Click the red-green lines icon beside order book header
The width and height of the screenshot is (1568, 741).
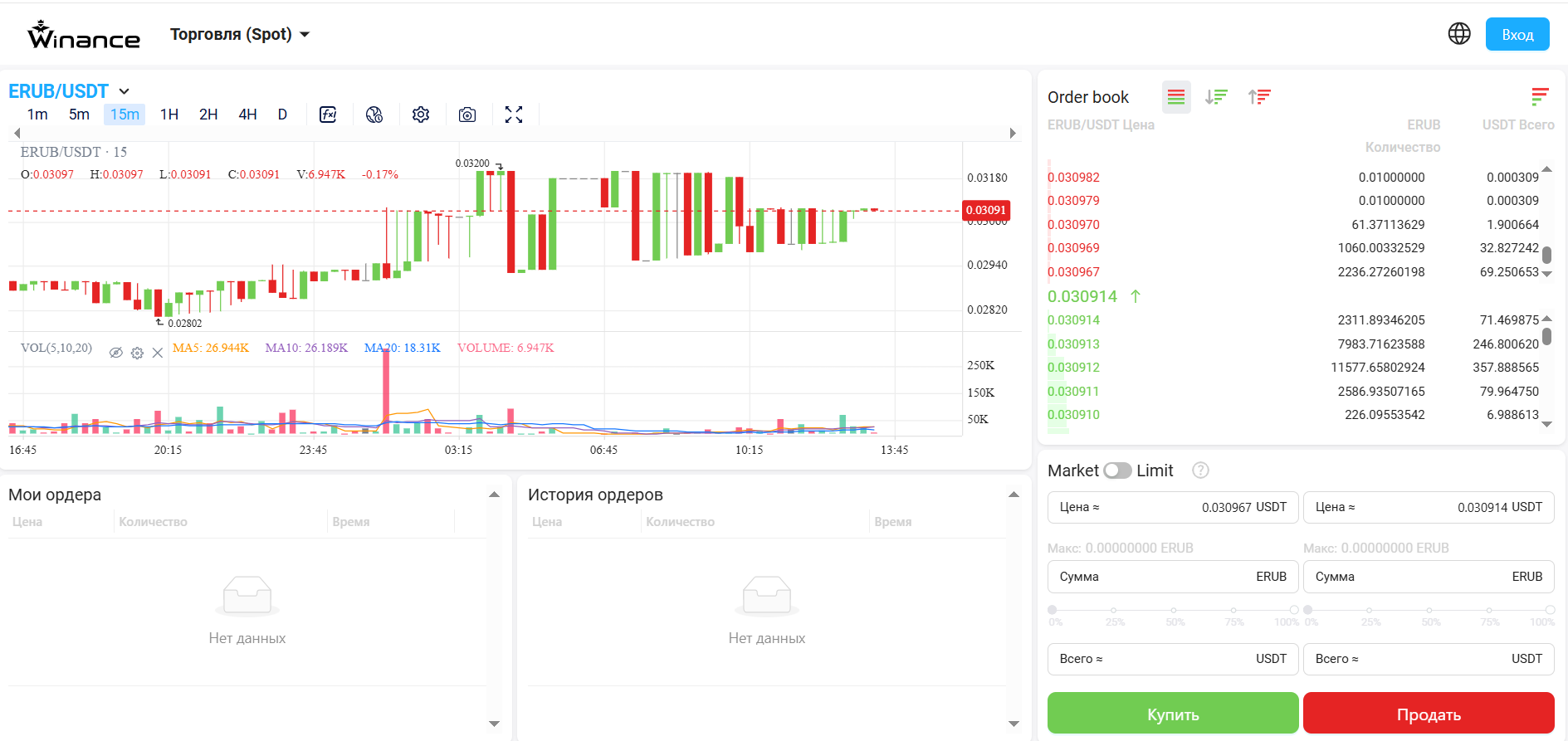[1540, 97]
